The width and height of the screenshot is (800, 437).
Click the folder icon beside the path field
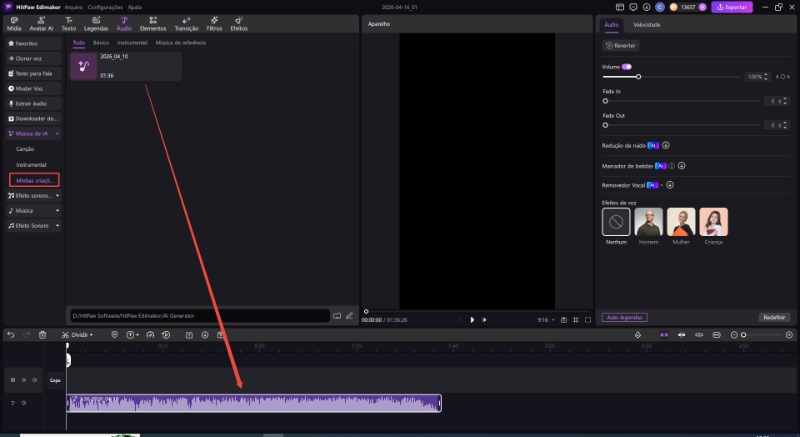(337, 316)
